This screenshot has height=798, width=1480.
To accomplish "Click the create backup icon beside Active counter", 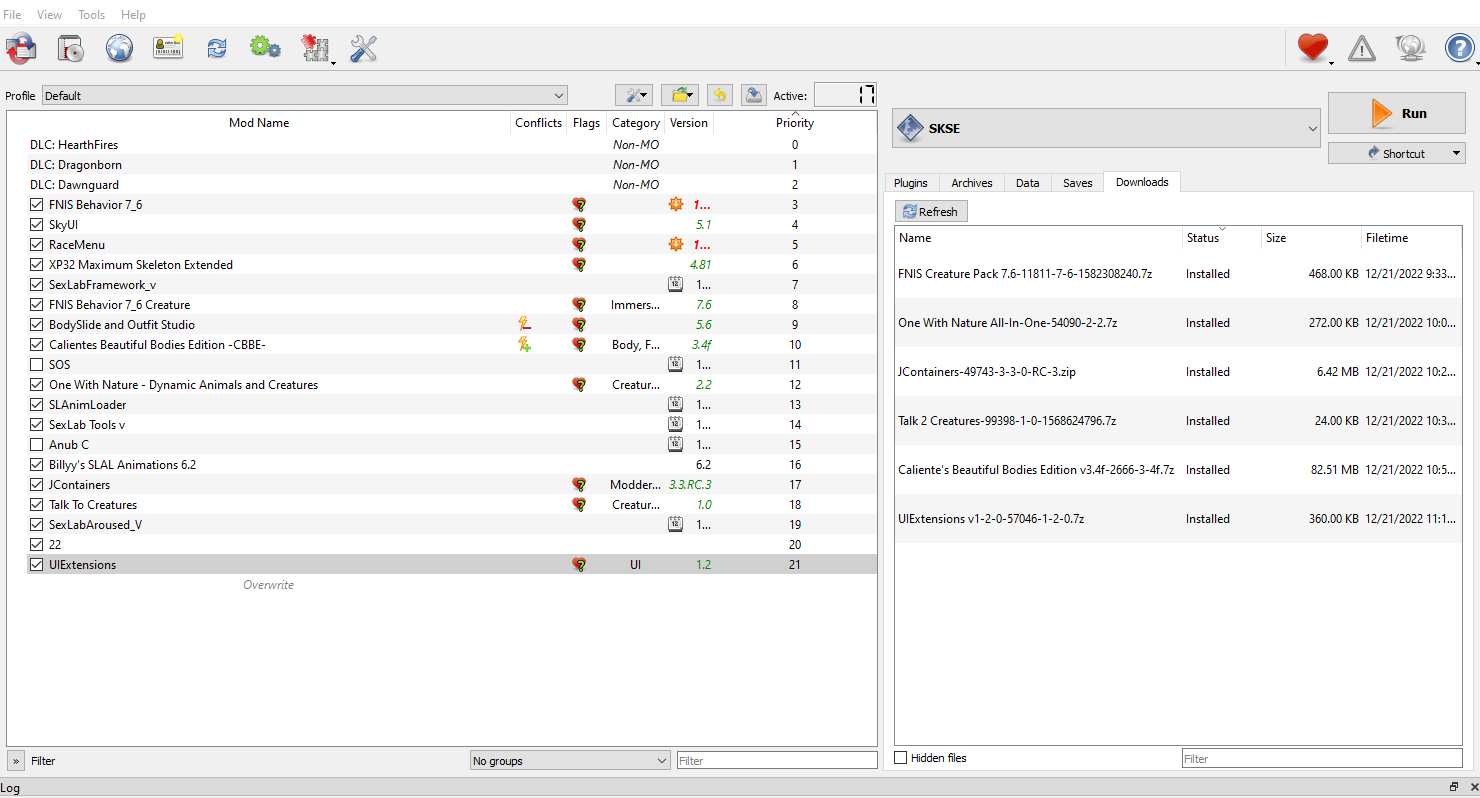I will pyautogui.click(x=754, y=95).
